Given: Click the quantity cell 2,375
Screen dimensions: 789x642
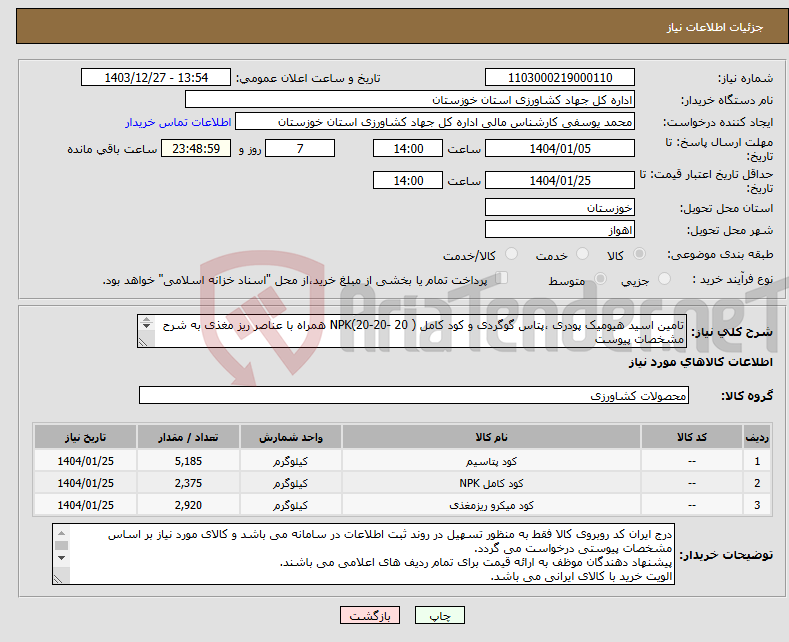Looking at the screenshot, I should coord(188,484).
